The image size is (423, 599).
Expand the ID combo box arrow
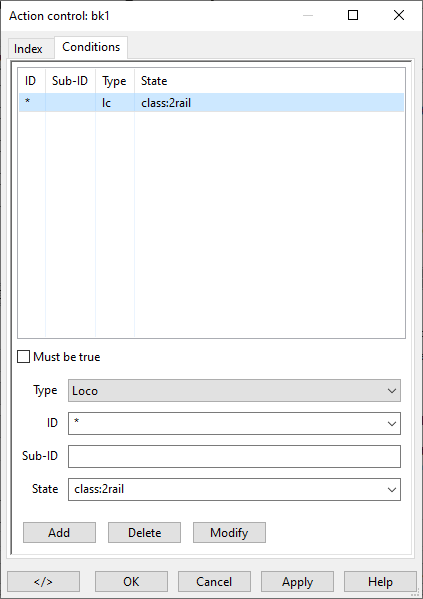tap(392, 423)
